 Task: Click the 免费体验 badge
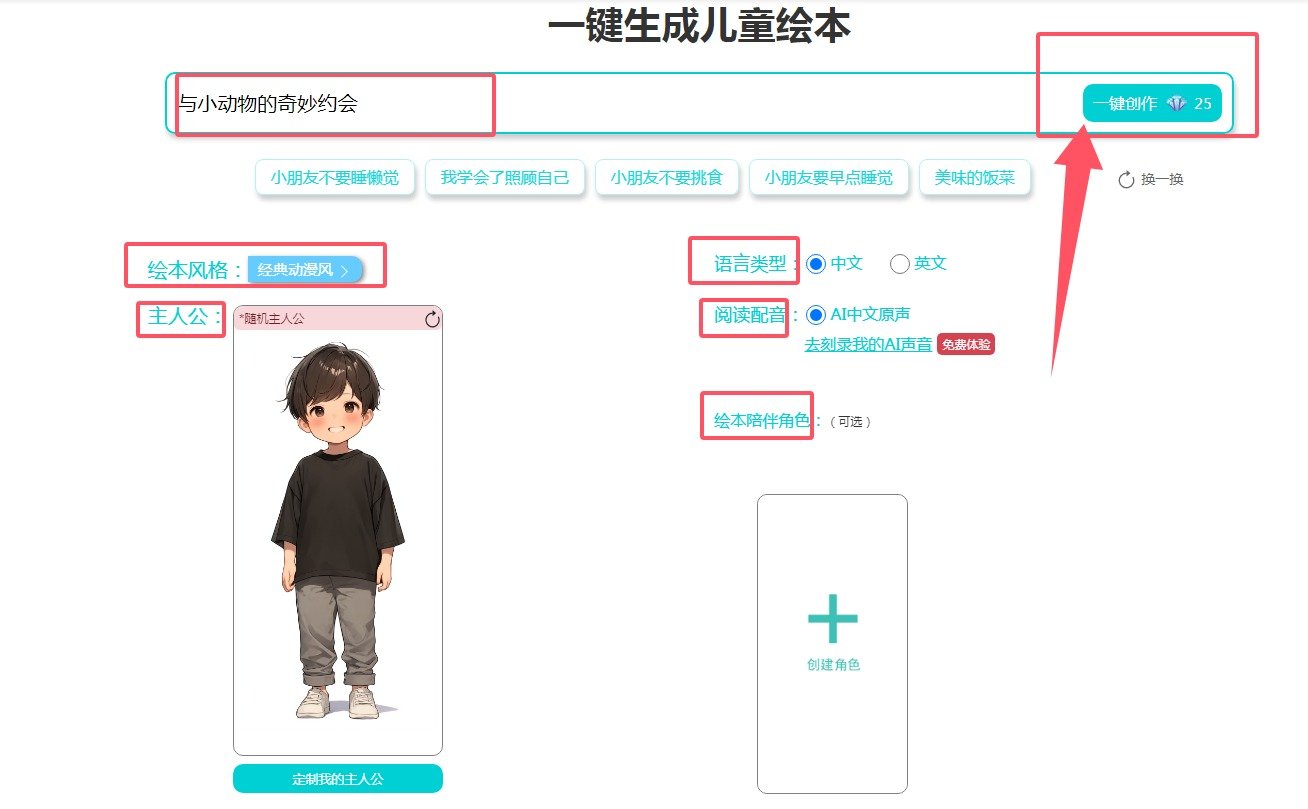[x=966, y=344]
